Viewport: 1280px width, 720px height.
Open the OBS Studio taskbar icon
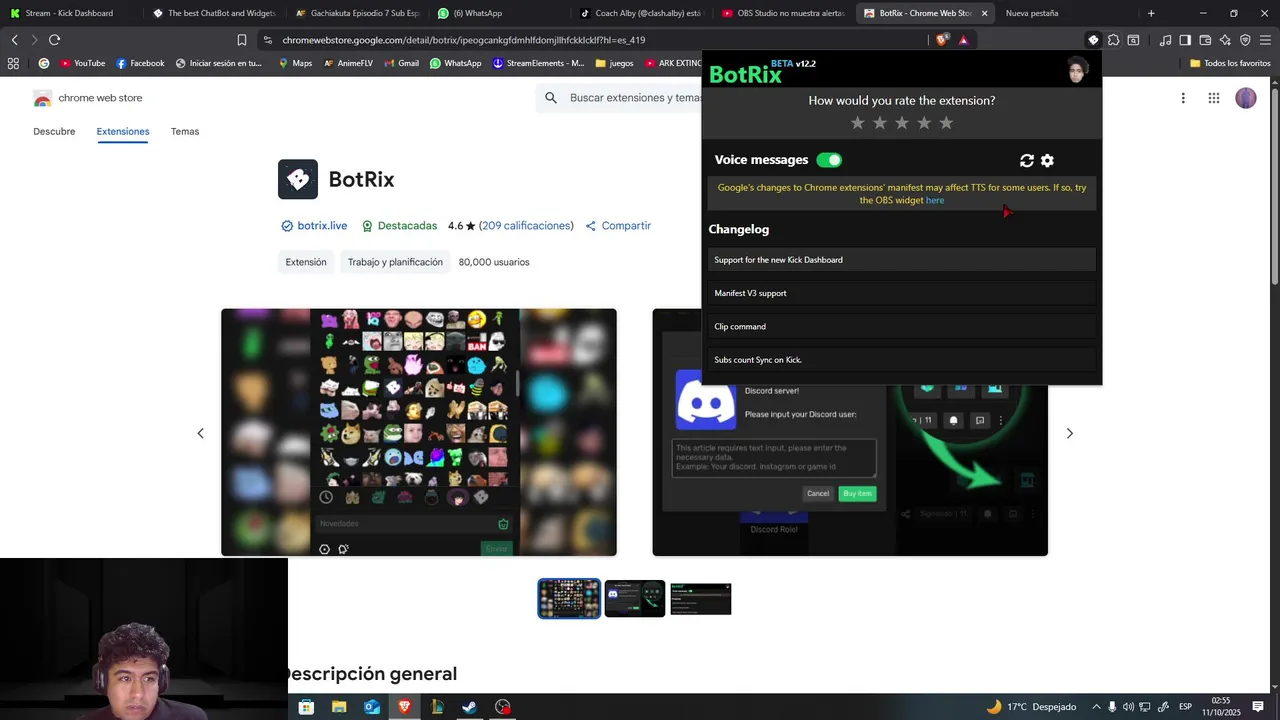click(x=502, y=707)
